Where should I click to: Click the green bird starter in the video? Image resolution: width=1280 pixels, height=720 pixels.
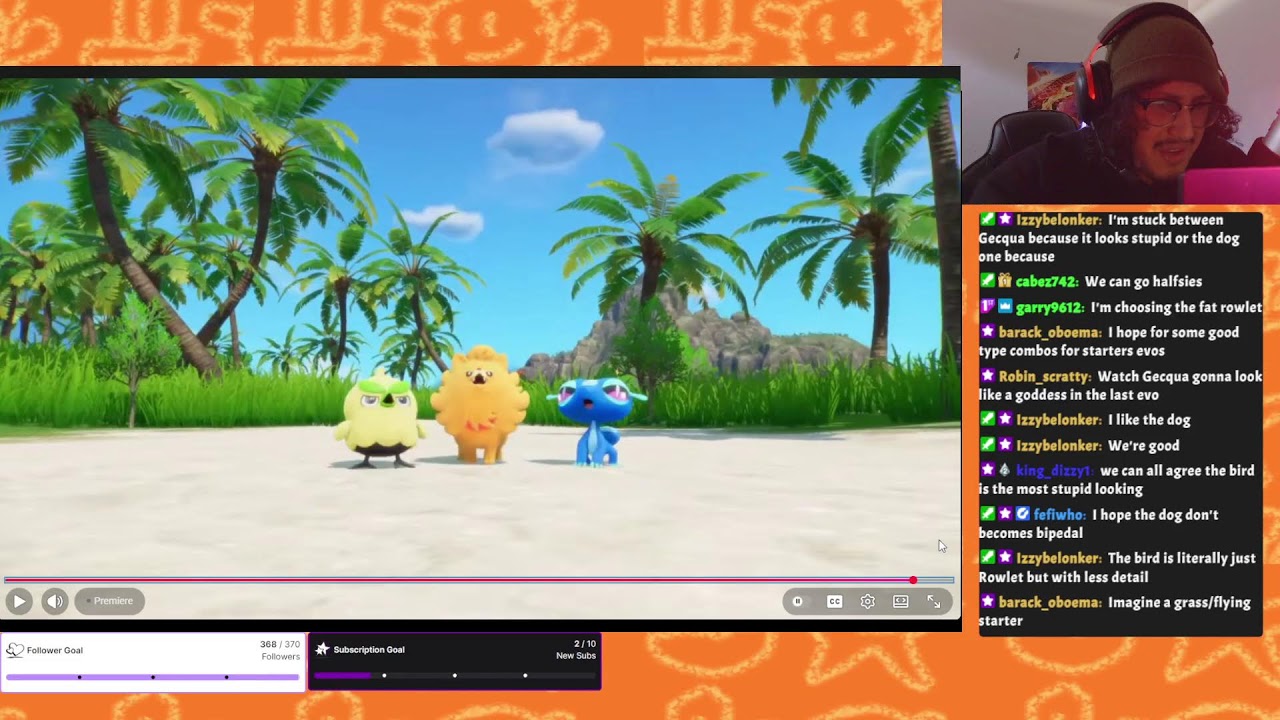[x=379, y=423]
